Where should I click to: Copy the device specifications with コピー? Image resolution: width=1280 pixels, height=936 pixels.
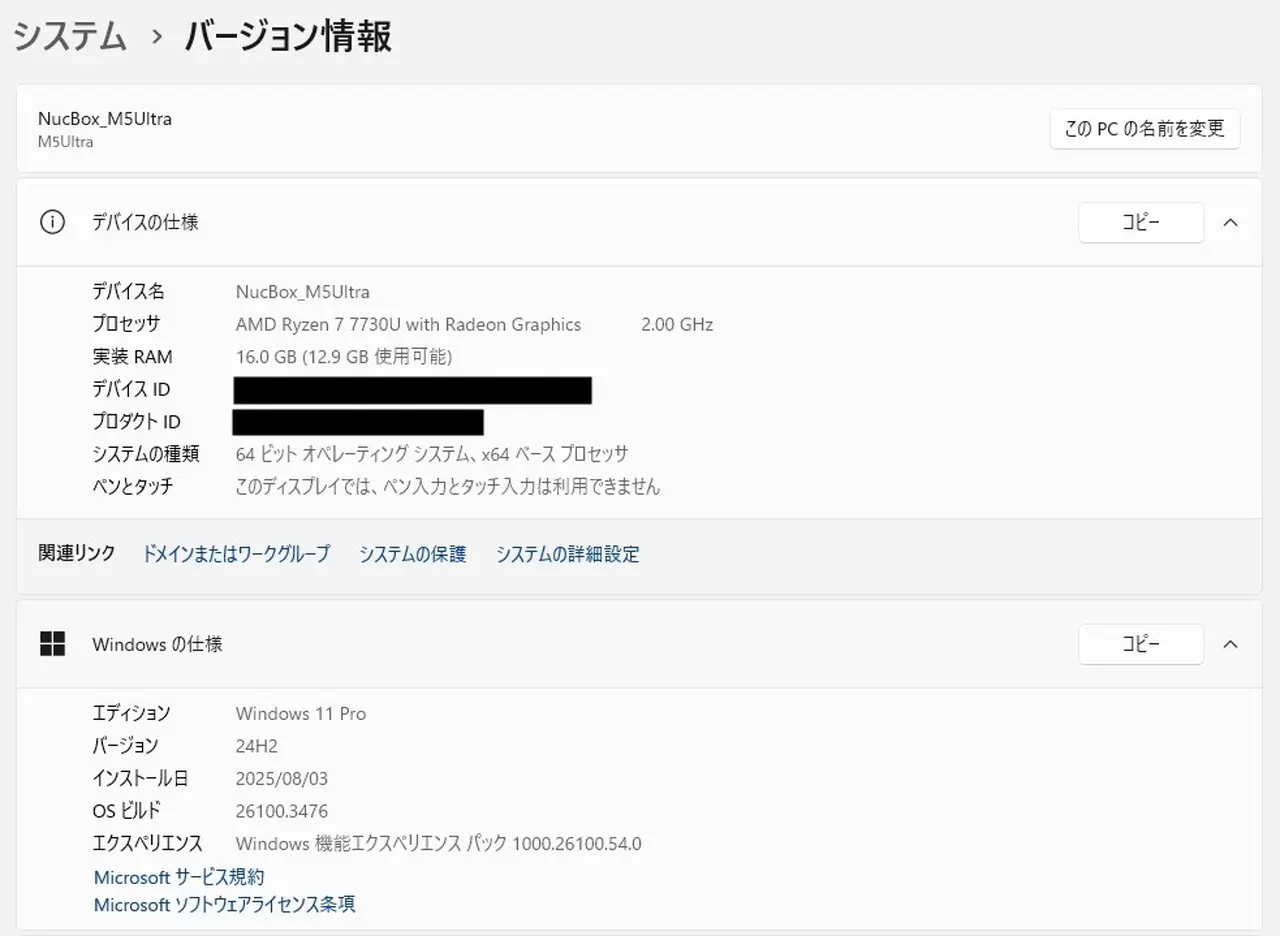coord(1140,222)
